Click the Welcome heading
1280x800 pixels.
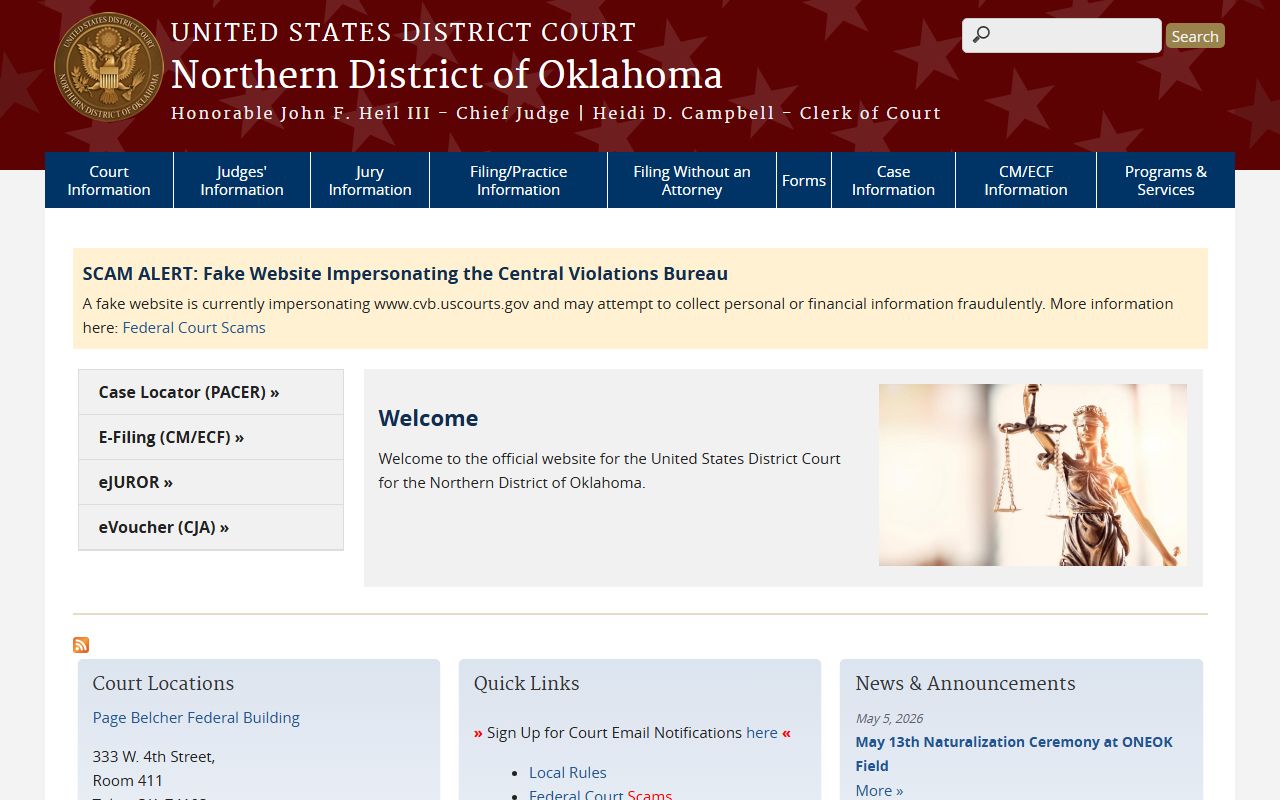click(x=428, y=418)
